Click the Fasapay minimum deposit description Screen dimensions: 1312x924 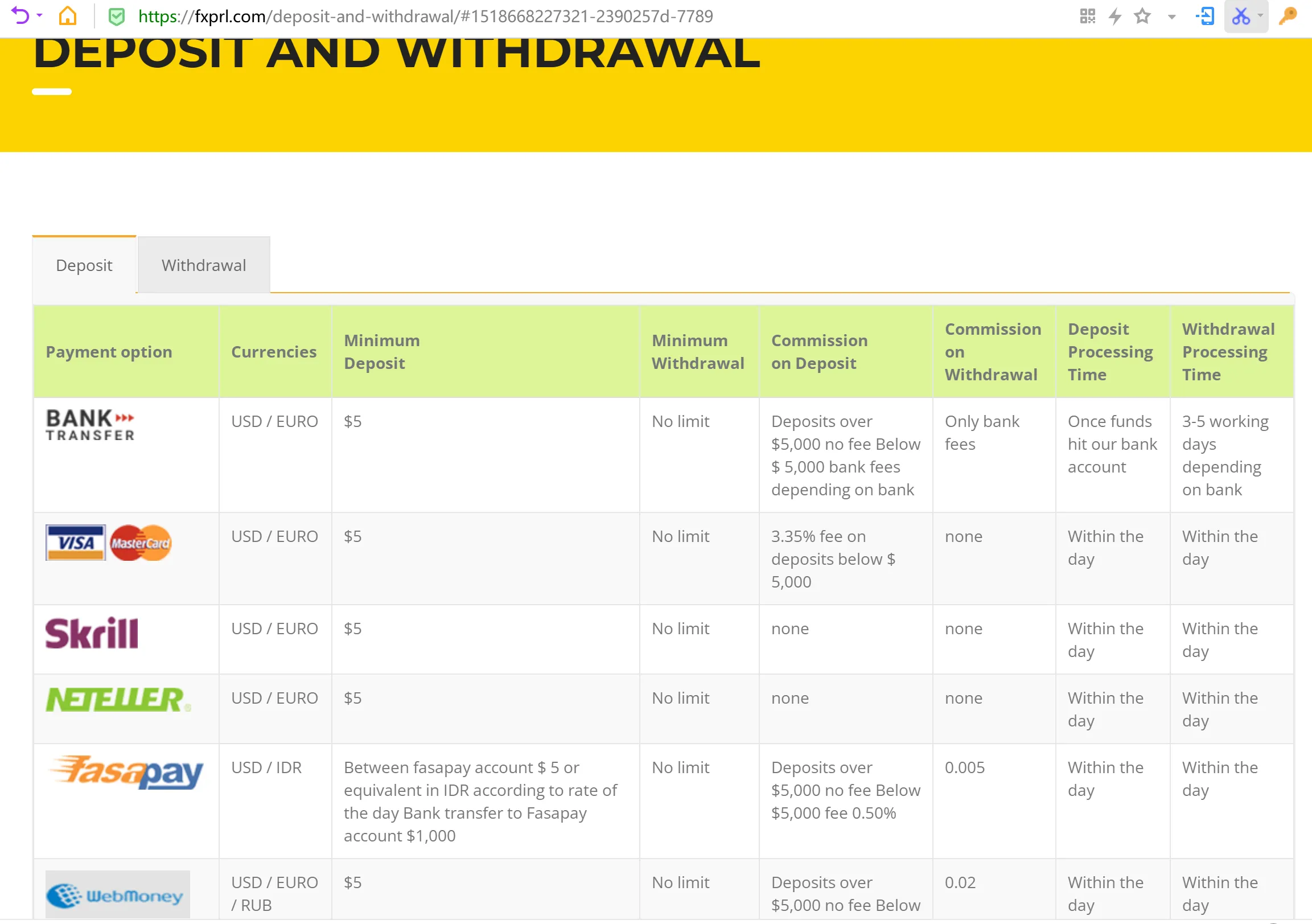(x=480, y=802)
